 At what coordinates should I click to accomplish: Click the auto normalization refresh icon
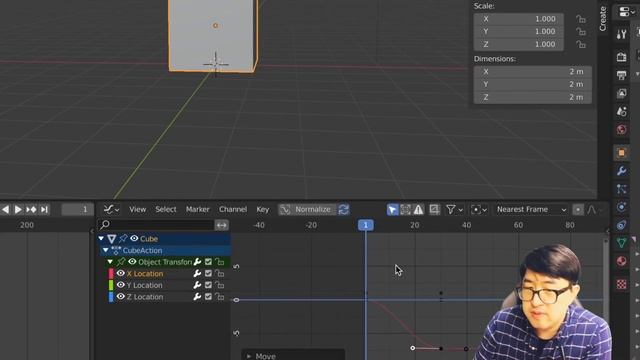click(344, 209)
